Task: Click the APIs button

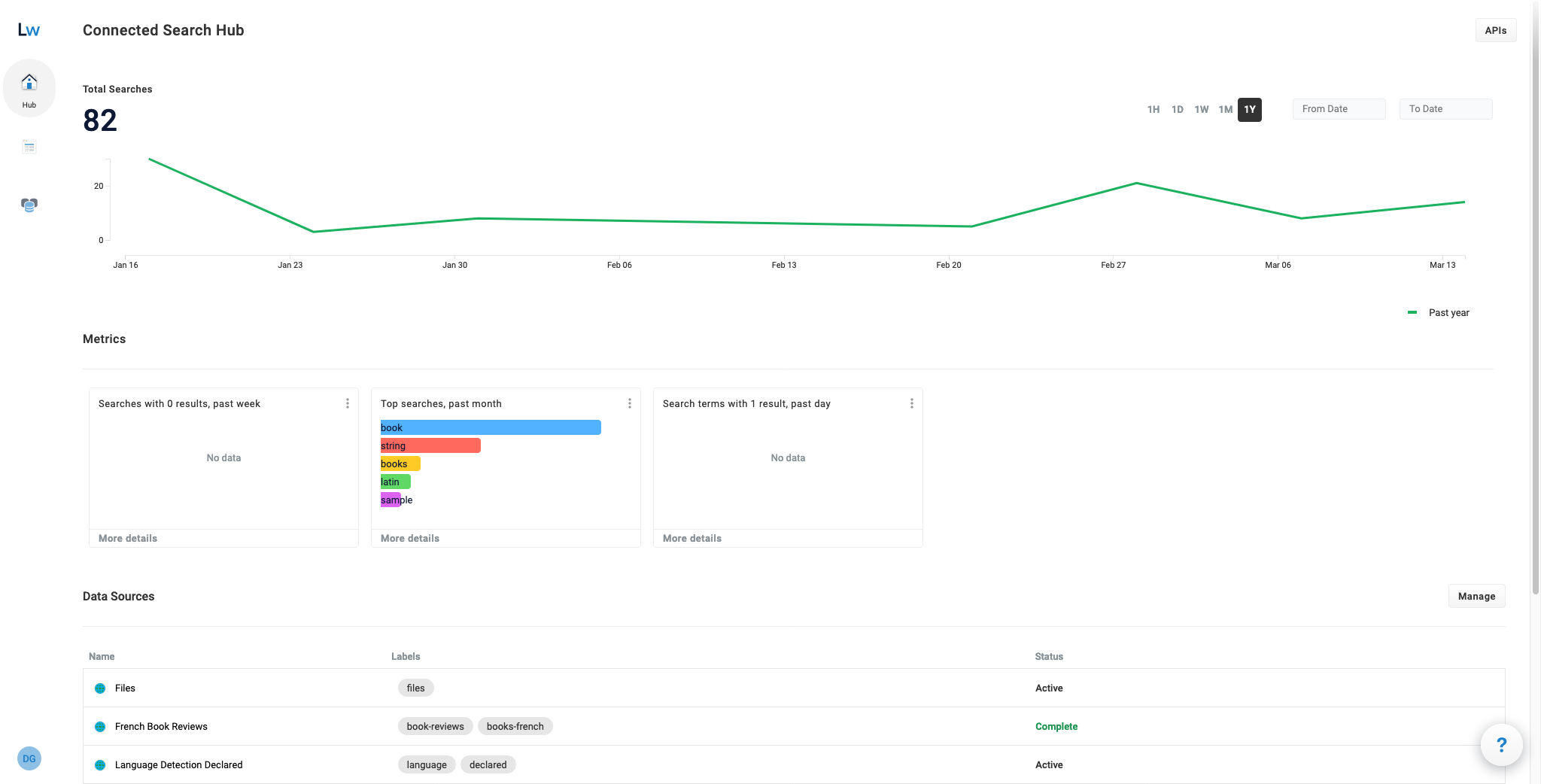Action: point(1495,31)
